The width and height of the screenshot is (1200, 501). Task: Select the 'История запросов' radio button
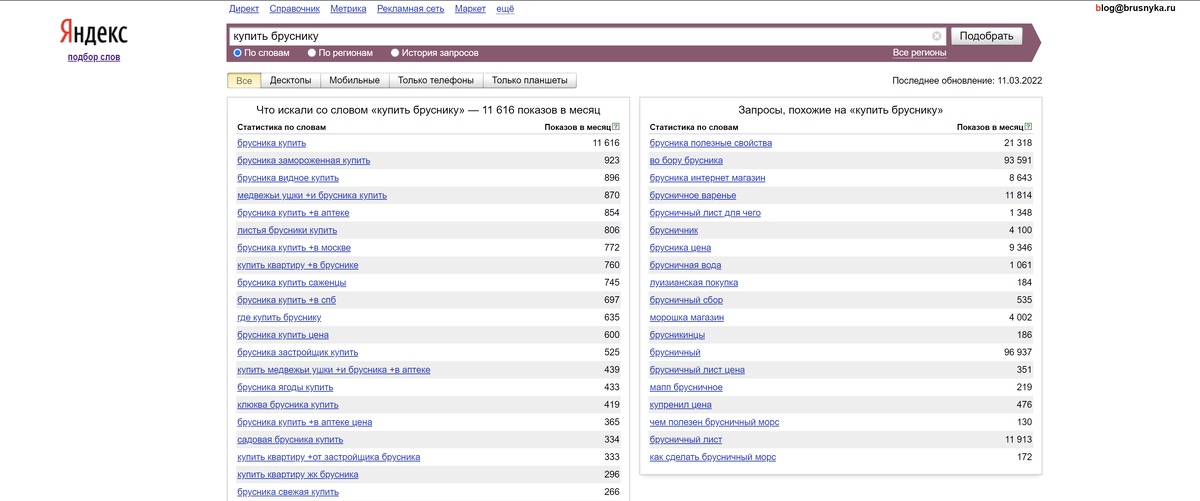(395, 52)
